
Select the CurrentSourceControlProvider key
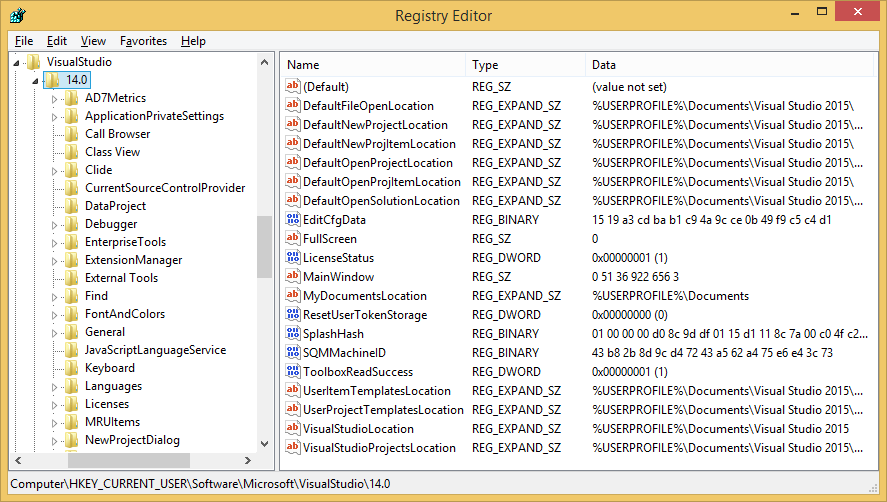tap(165, 188)
